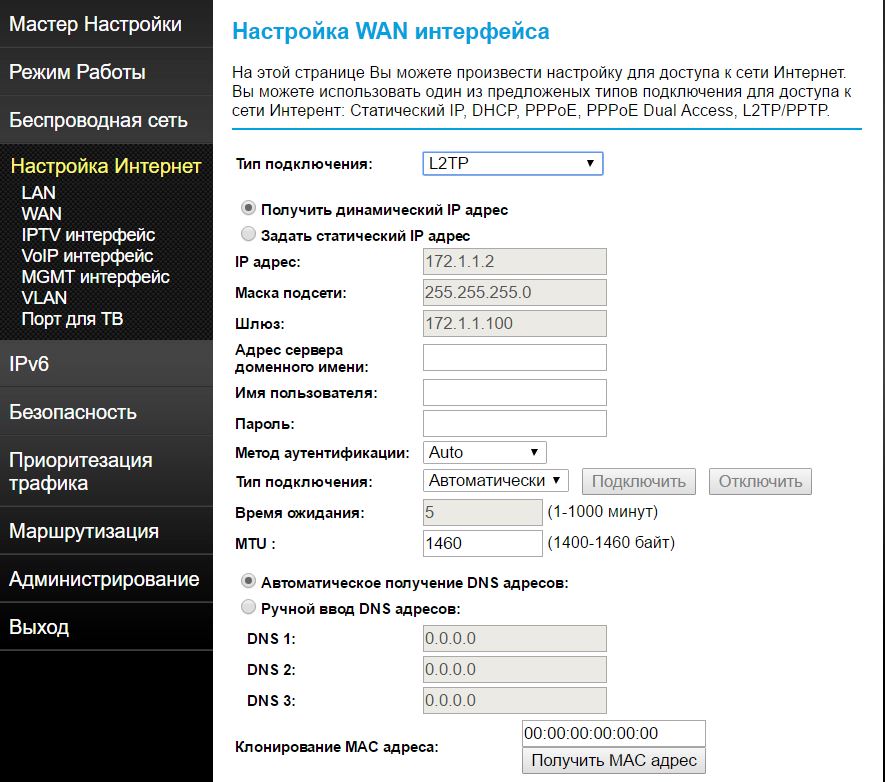Screen dimensions: 885x782
Task: Select Задать статический IP адрес radio
Action: tap(248, 234)
